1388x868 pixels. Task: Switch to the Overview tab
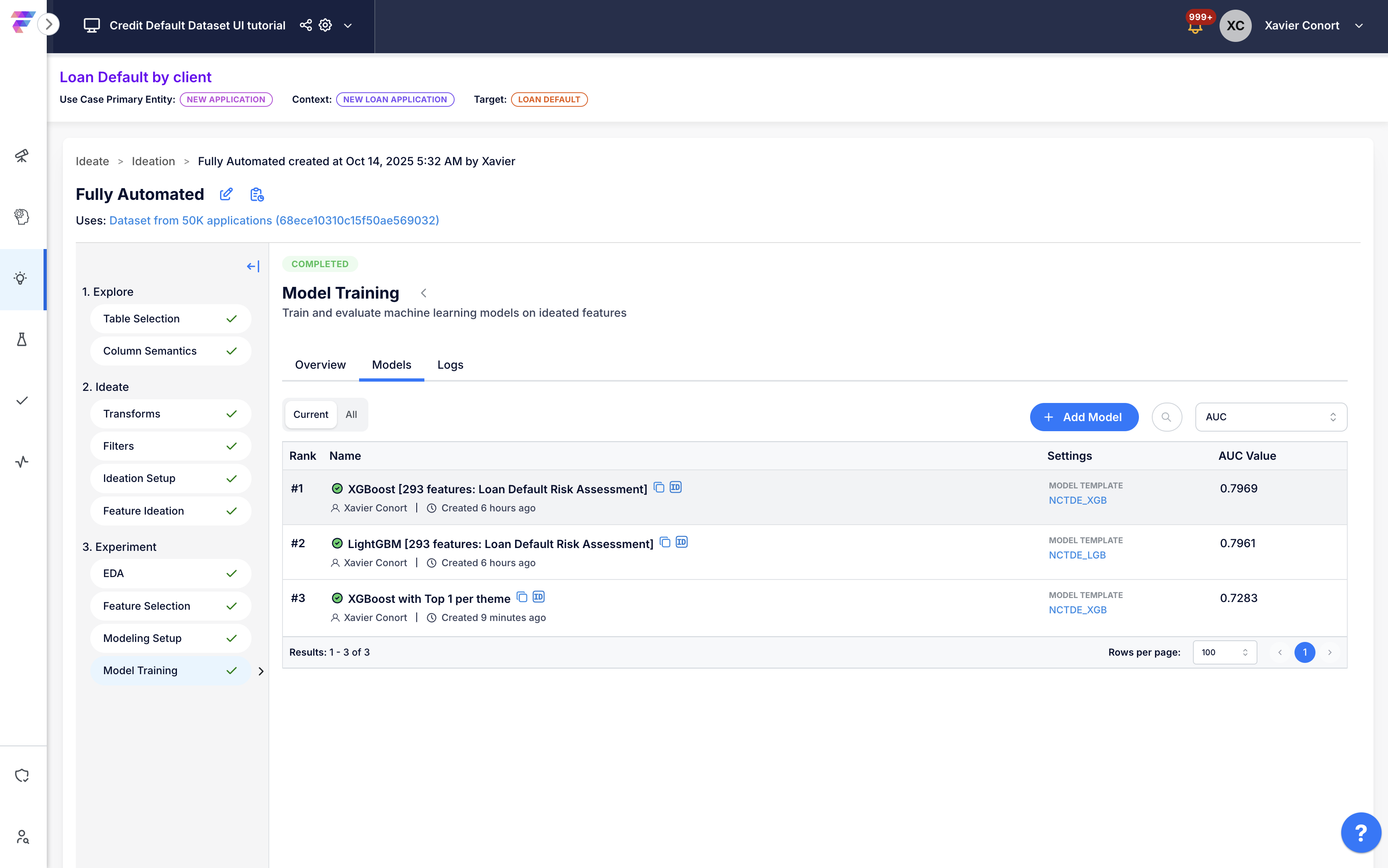pyautogui.click(x=320, y=365)
